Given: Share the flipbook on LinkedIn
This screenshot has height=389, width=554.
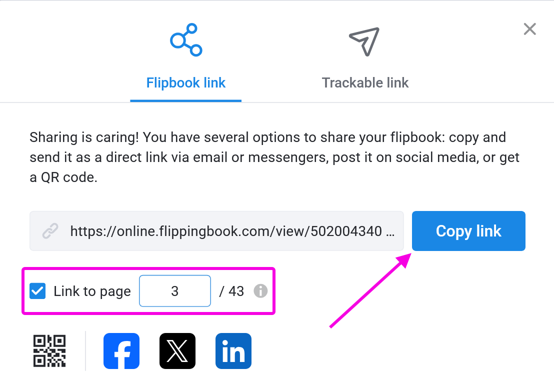Looking at the screenshot, I should (234, 351).
